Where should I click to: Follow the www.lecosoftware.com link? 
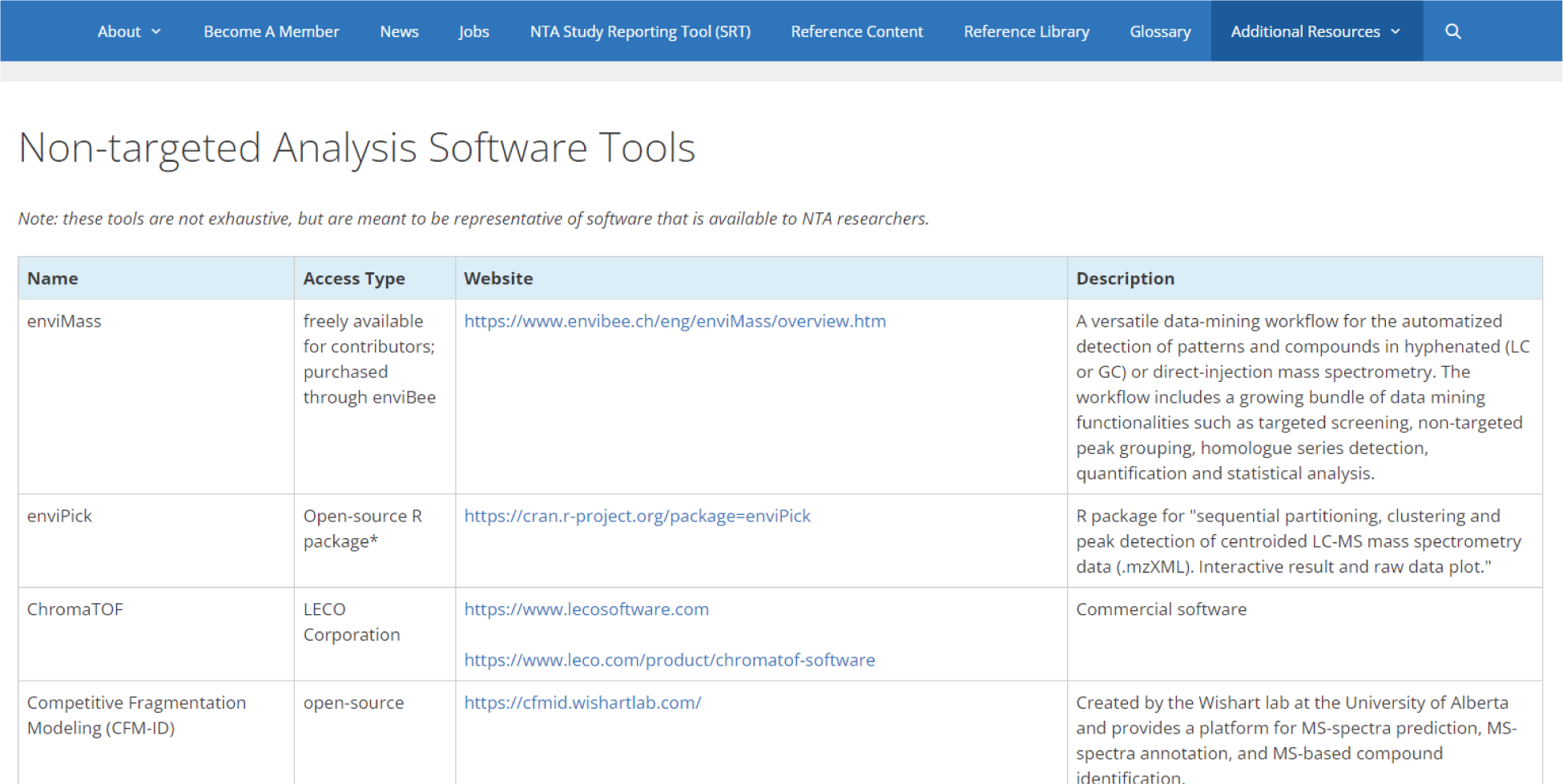[x=586, y=609]
